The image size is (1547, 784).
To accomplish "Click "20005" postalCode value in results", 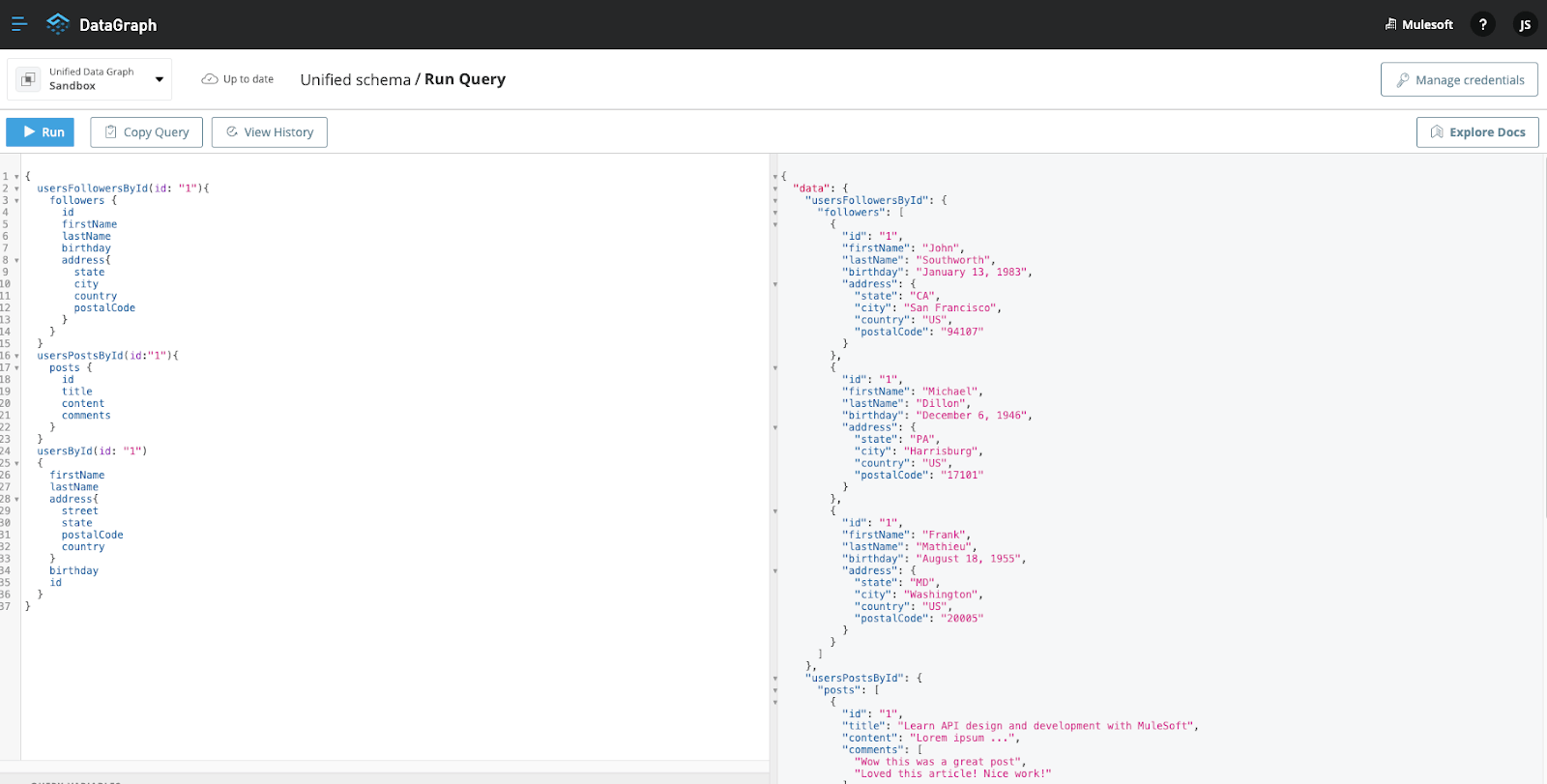I will point(962,619).
